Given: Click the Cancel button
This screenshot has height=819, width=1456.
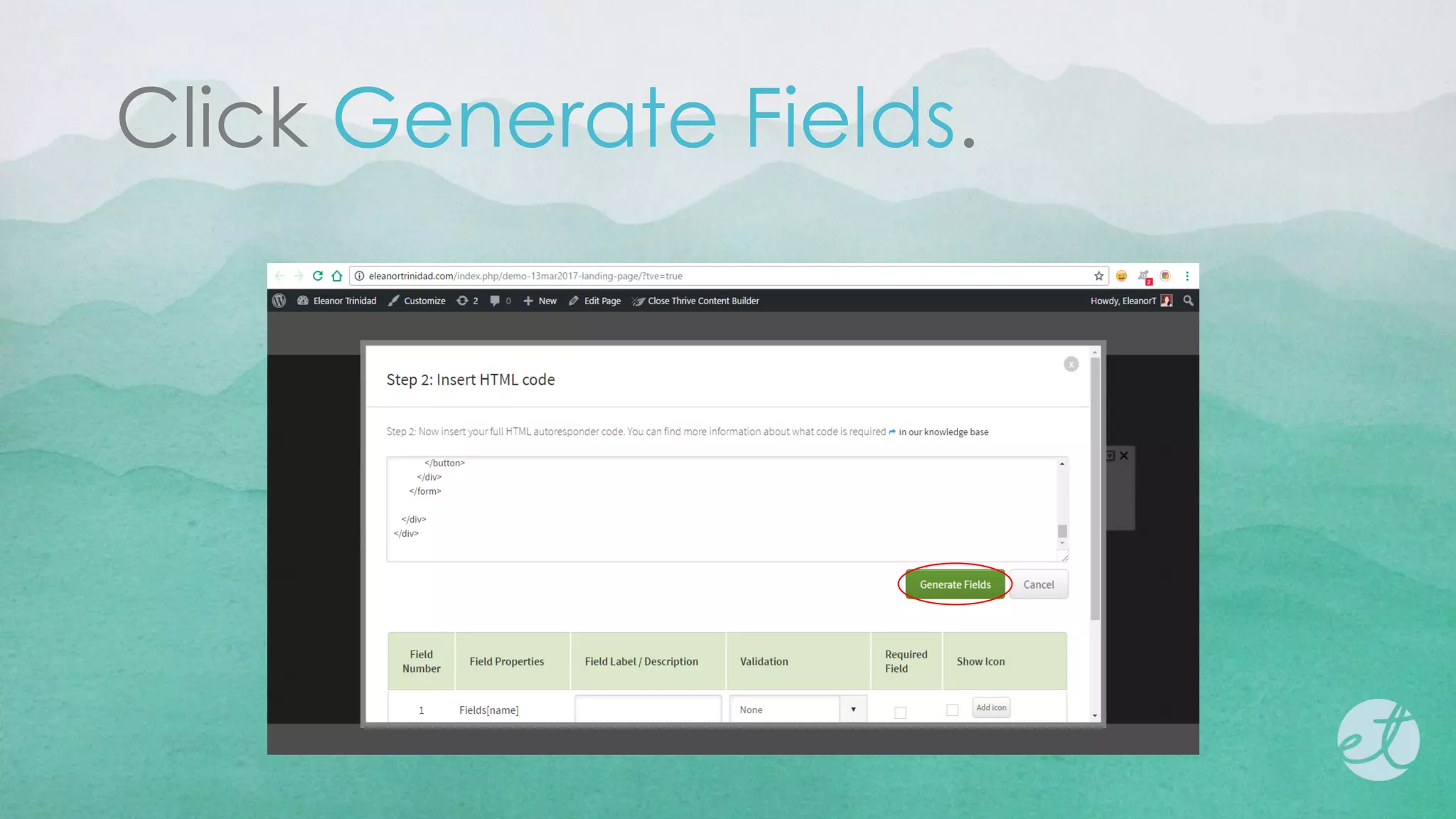Looking at the screenshot, I should pos(1039,584).
